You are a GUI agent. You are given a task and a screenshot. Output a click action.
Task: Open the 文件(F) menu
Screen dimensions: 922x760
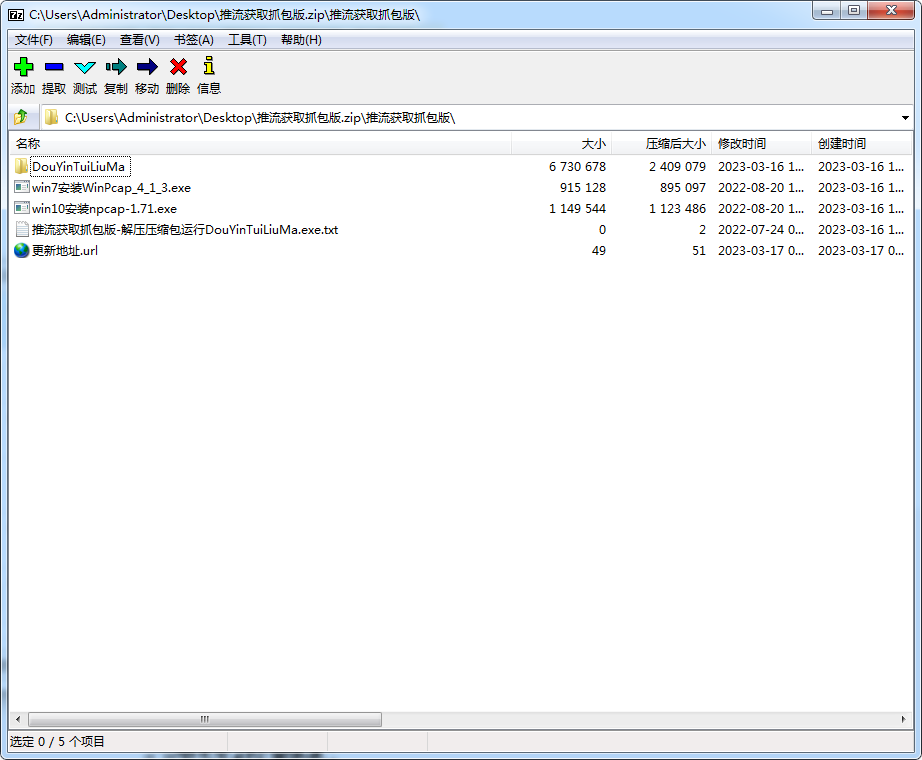[x=34, y=40]
